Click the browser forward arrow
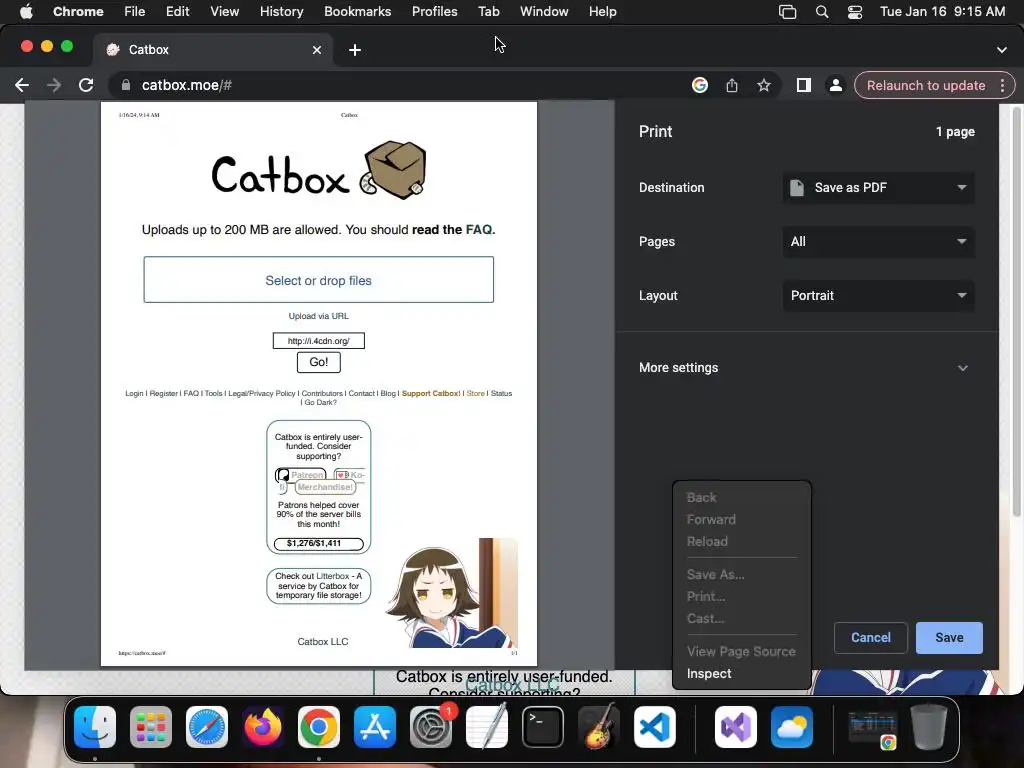Viewport: 1024px width, 768px height. tap(54, 85)
